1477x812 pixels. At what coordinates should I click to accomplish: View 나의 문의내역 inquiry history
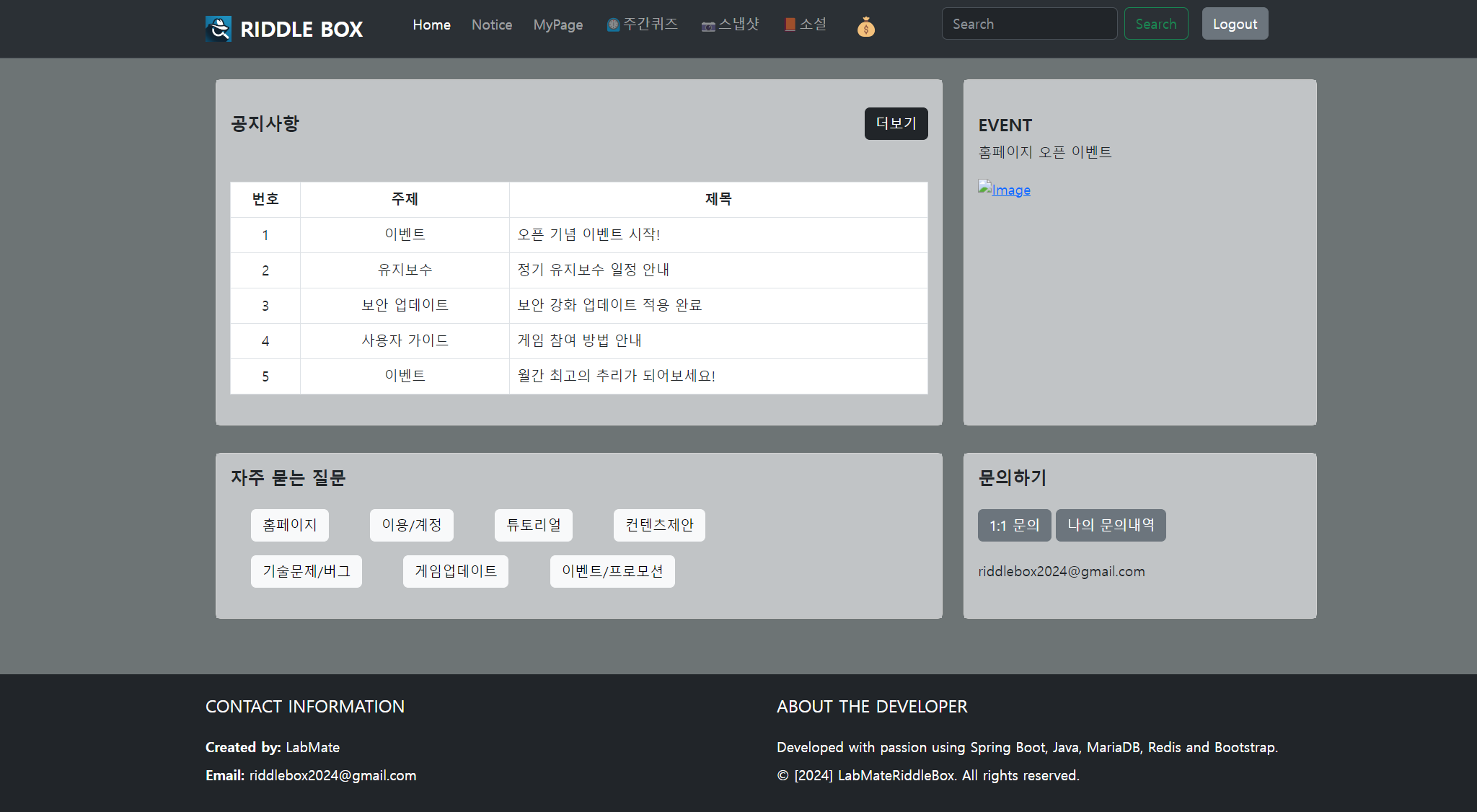click(x=1110, y=525)
